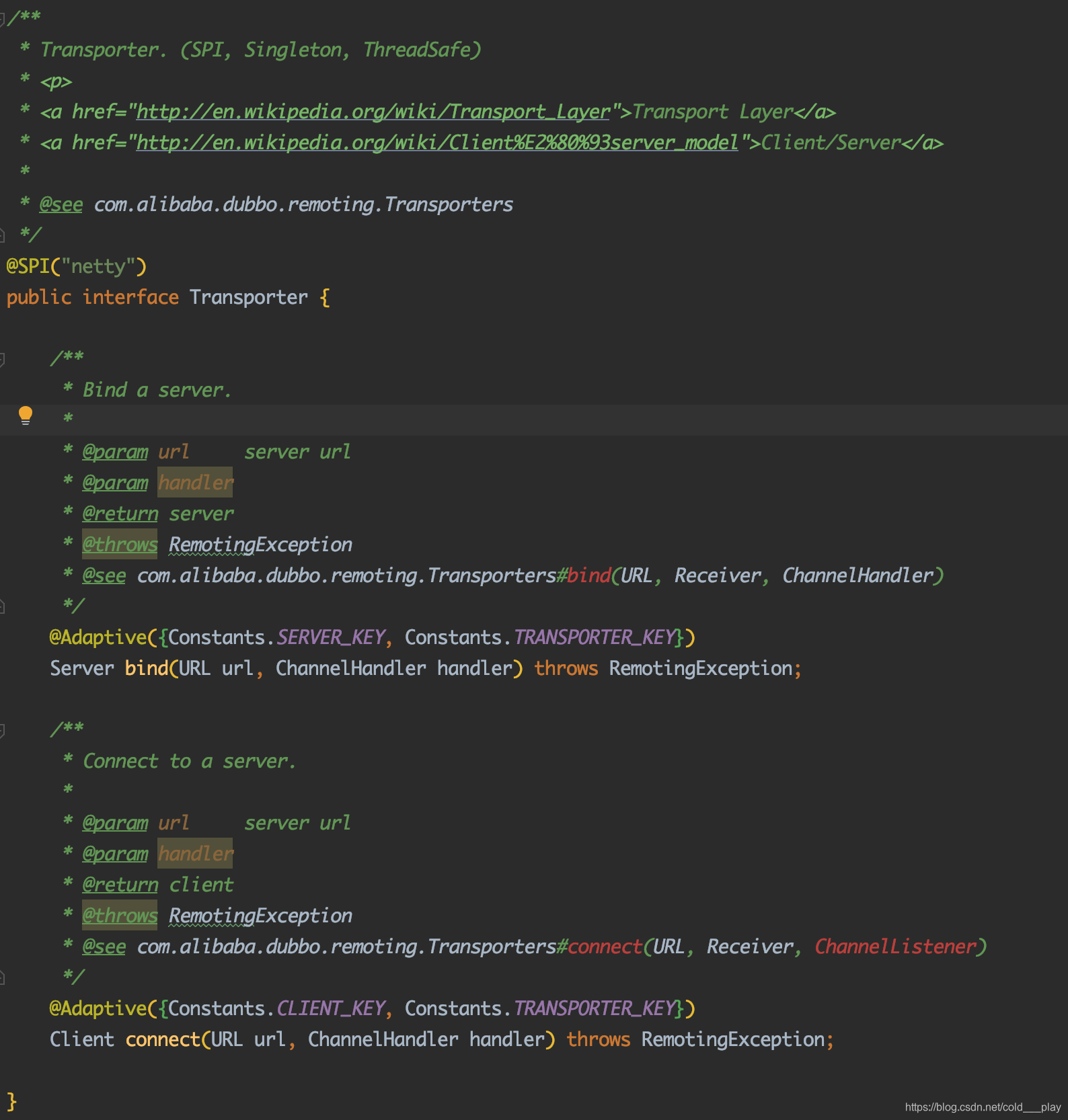
Task: Click the "netty" string literal
Action: 98,266
